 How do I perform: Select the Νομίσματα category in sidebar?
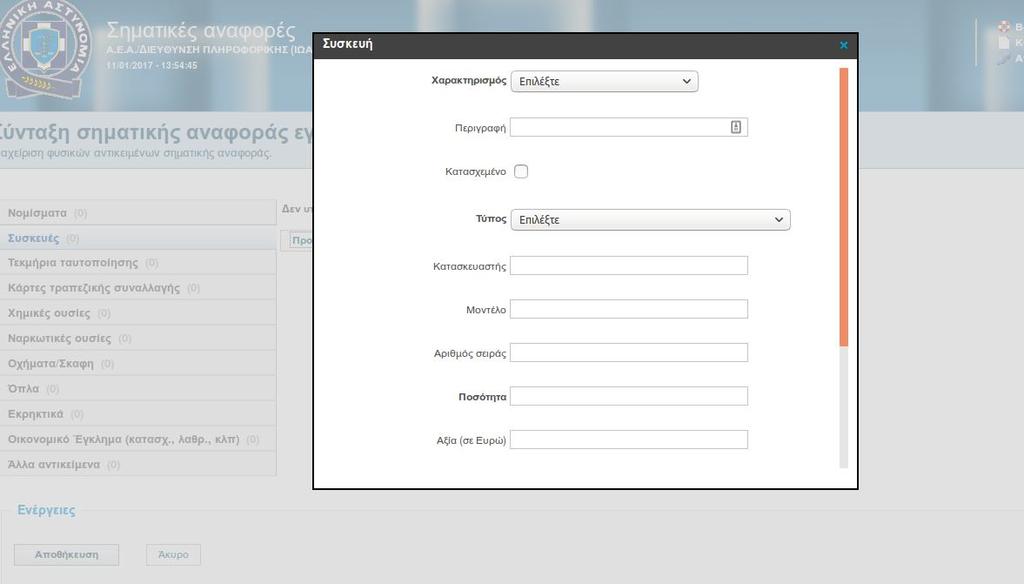tap(138, 213)
